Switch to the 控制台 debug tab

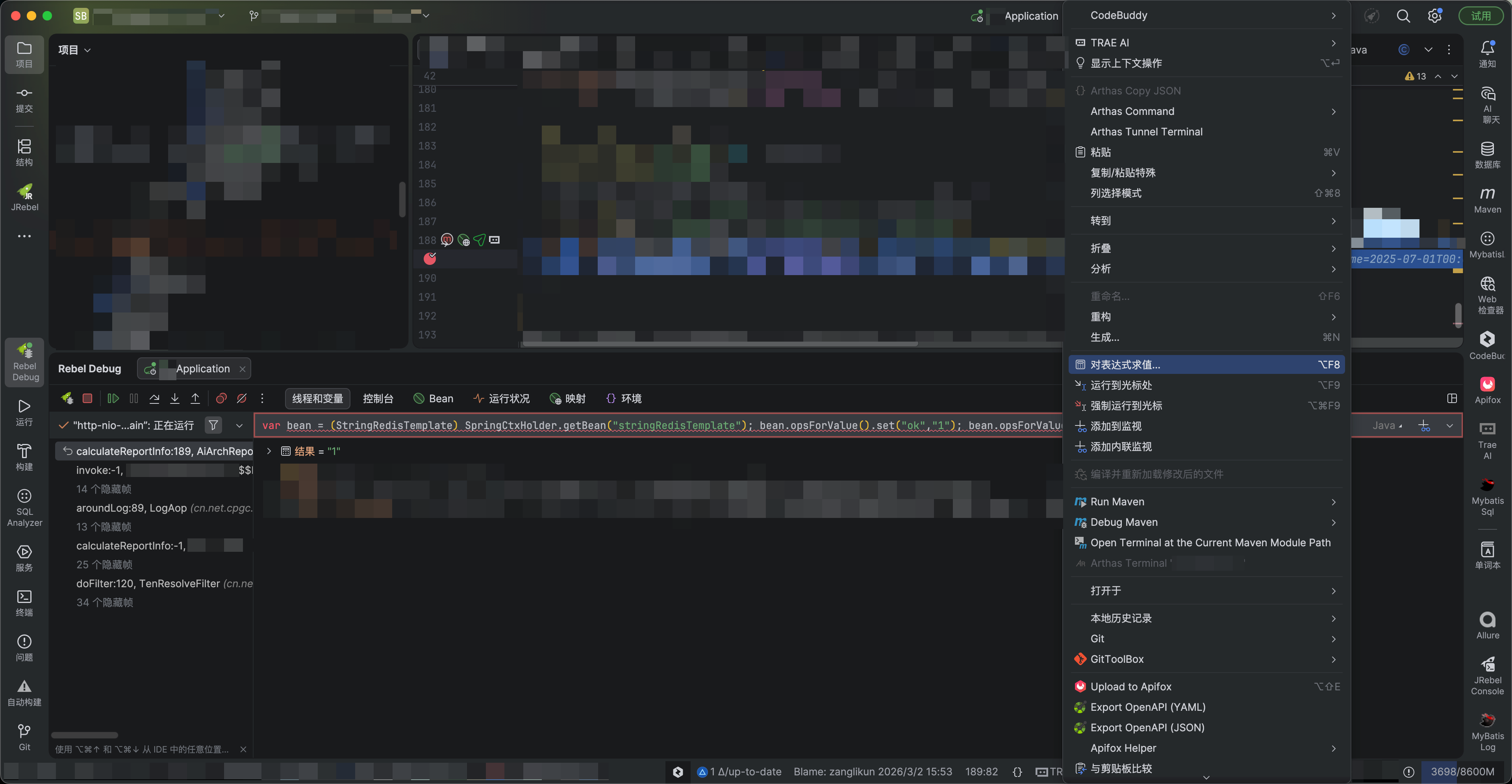[x=378, y=398]
